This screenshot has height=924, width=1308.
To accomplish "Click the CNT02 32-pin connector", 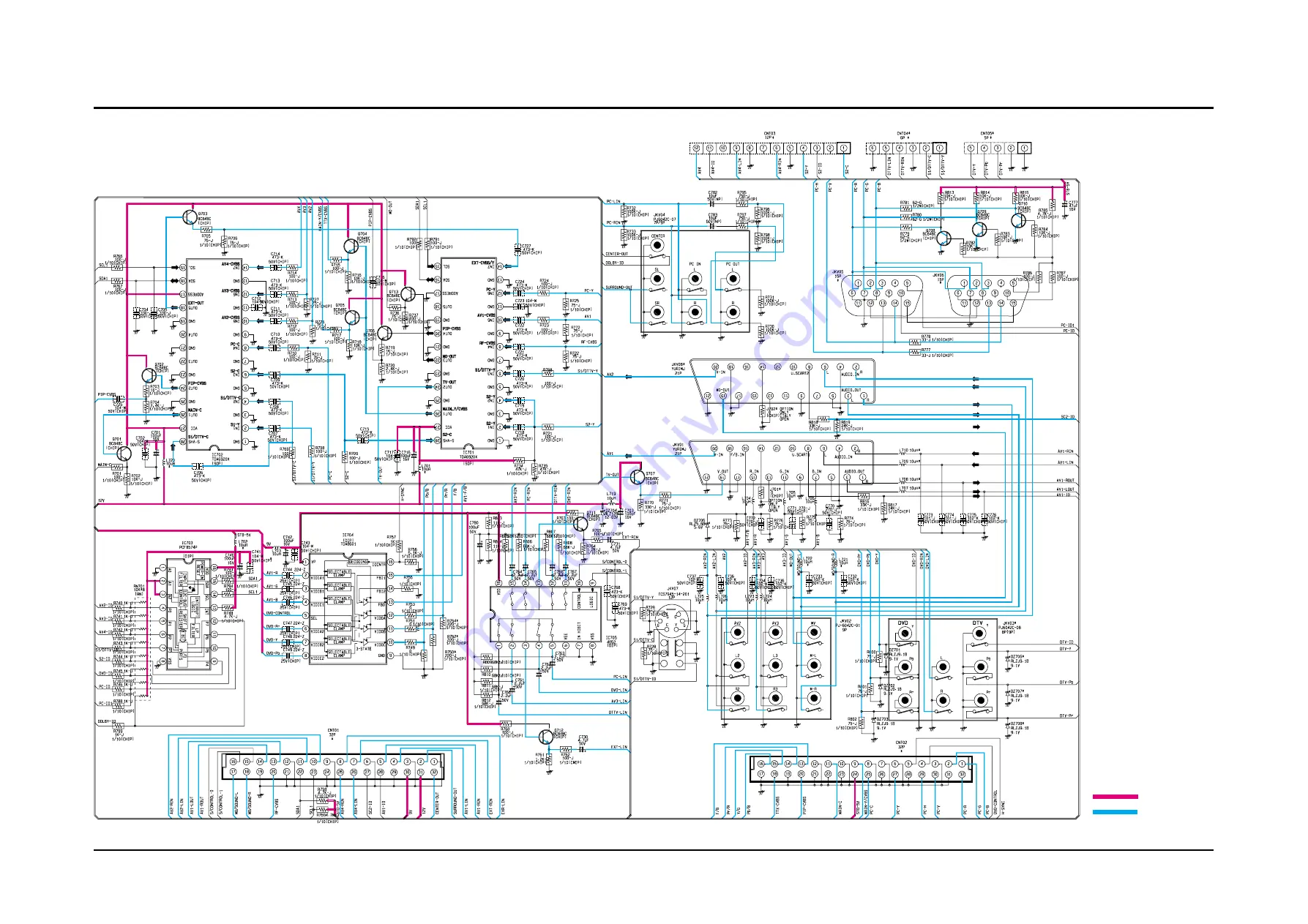I will (x=862, y=769).
